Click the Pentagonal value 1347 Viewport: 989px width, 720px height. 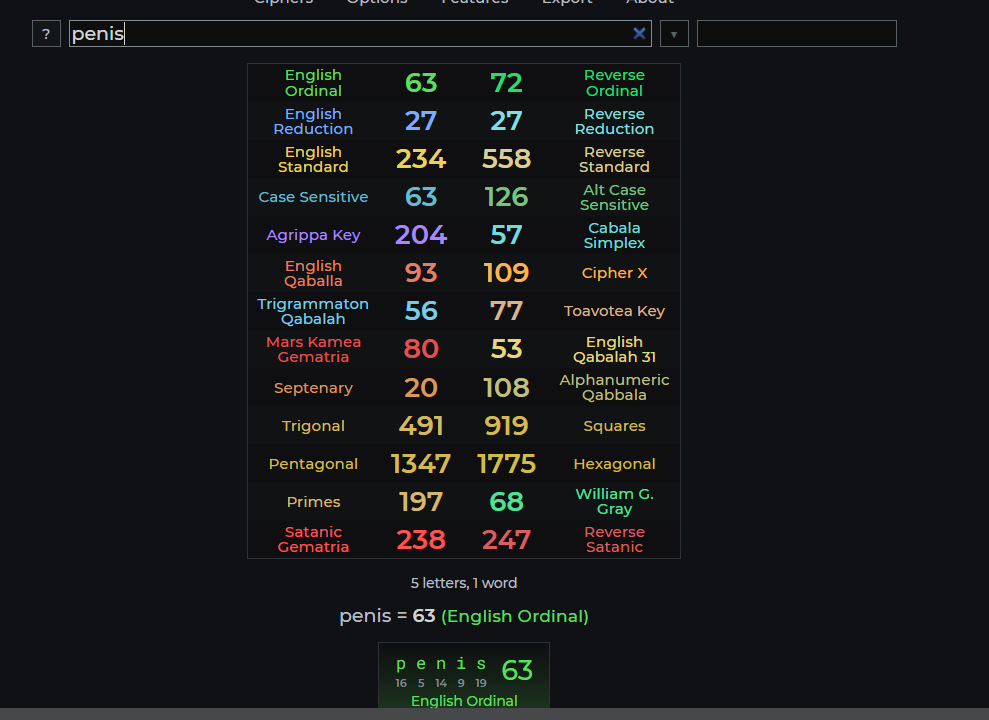[421, 463]
